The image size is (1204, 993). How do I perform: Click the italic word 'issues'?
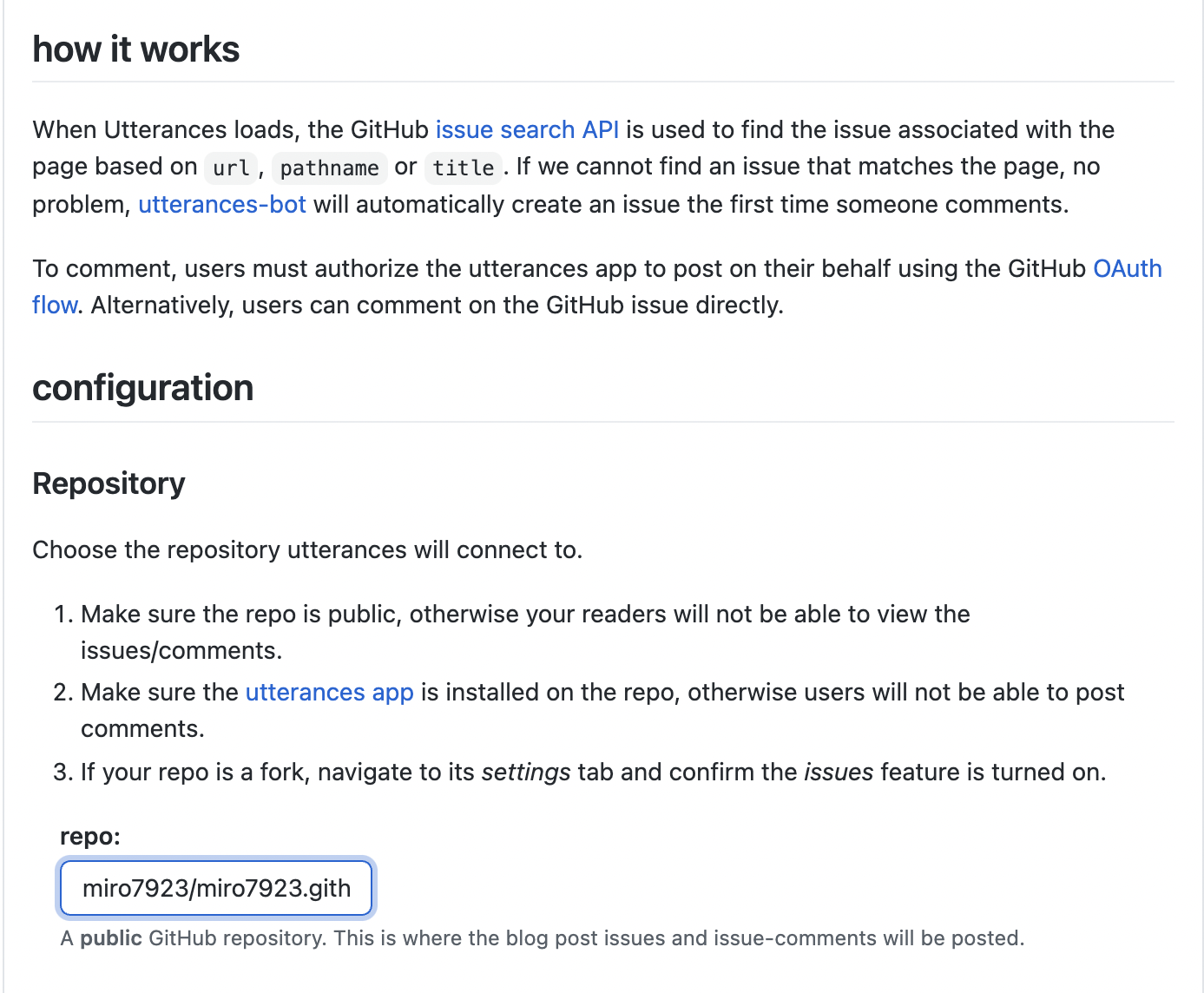(839, 772)
